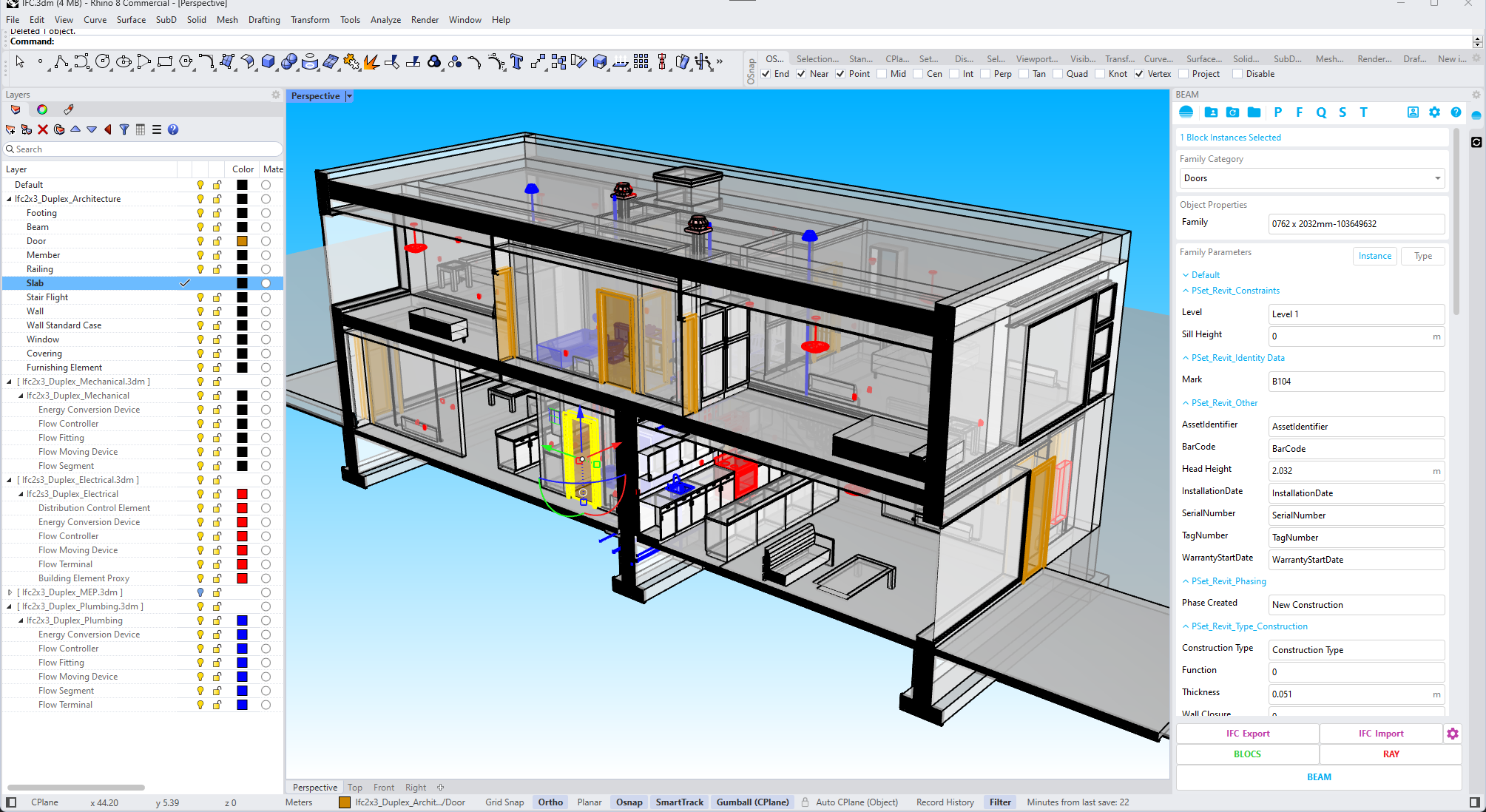Viewport: 1486px width, 812px height.
Task: Check the Disable osnap checkbox
Action: point(1237,74)
